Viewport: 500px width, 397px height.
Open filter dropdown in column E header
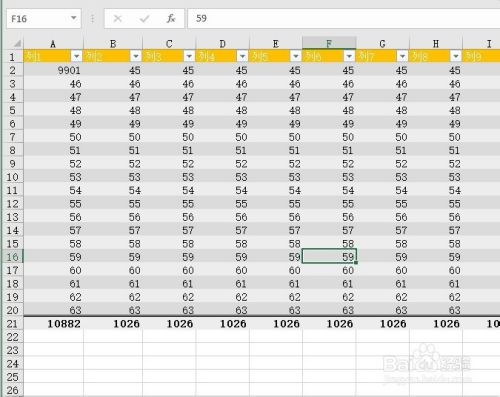click(x=296, y=56)
